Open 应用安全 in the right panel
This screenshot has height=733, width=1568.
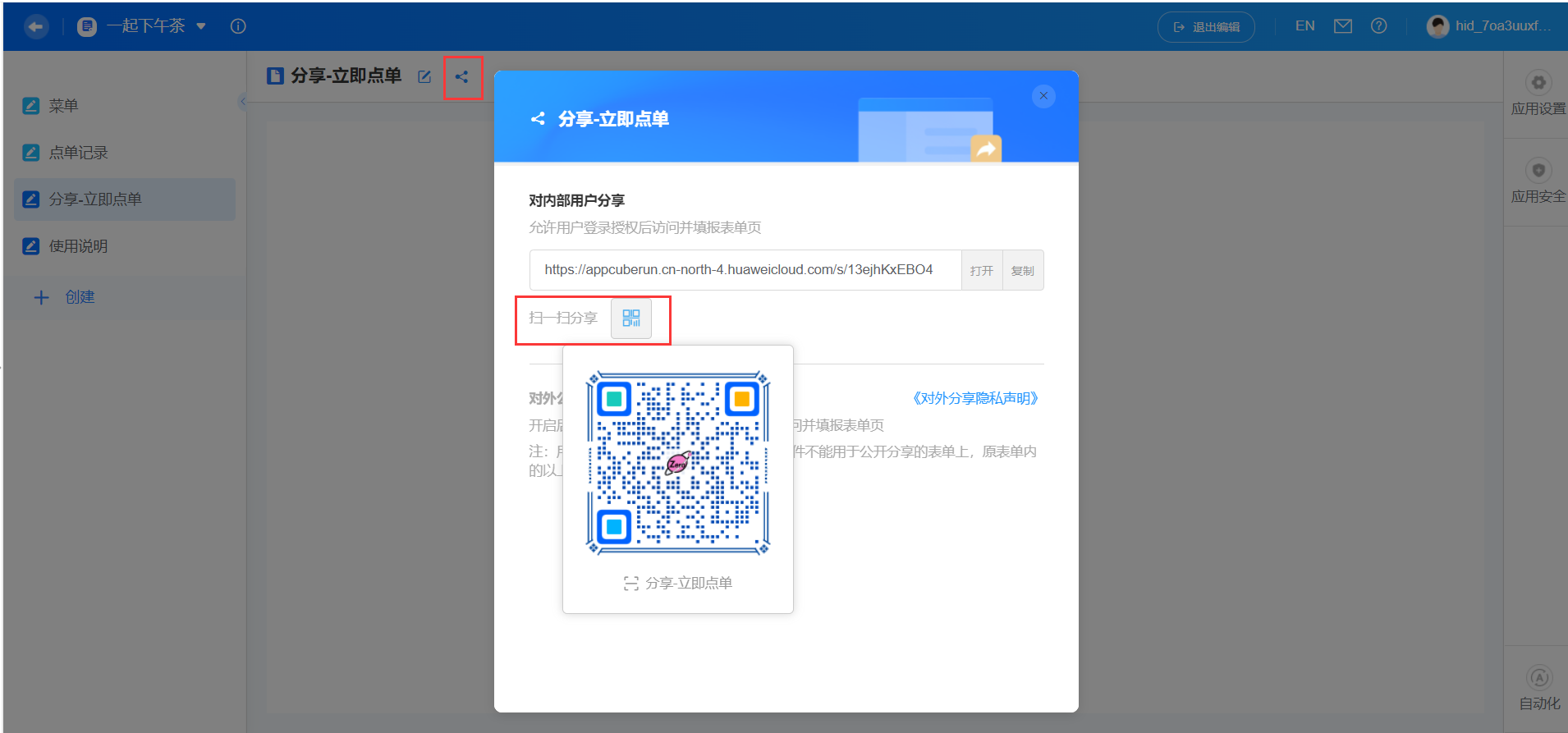[x=1538, y=182]
